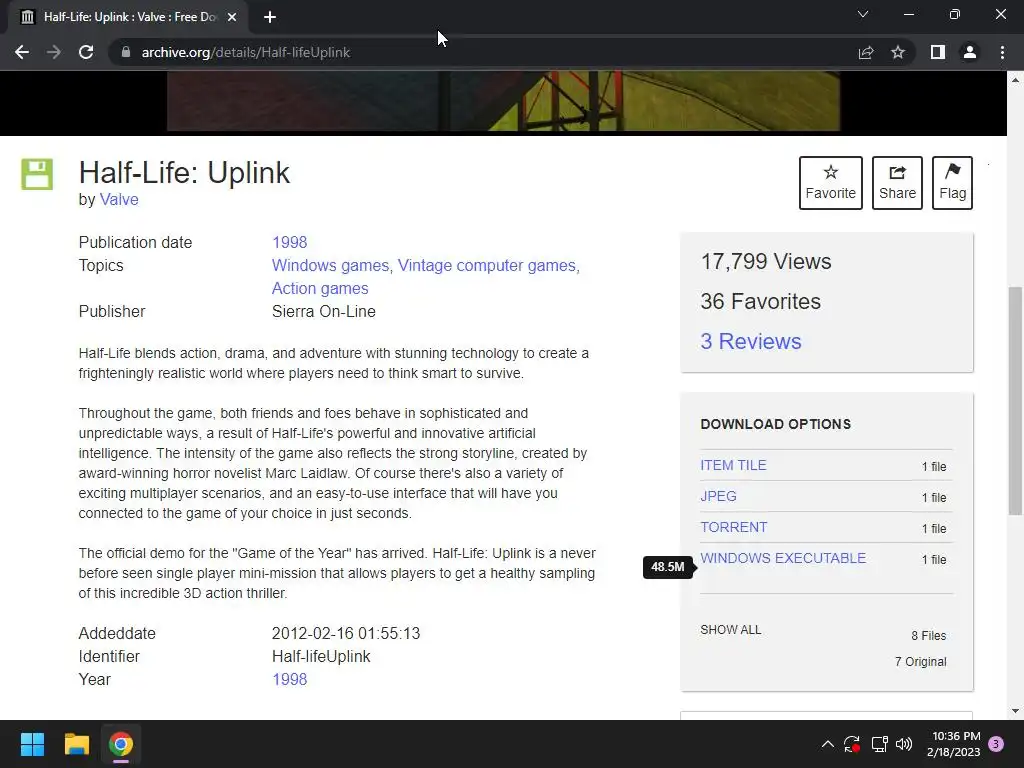The image size is (1024, 768).
Task: Download the JPEG file
Action: click(718, 496)
